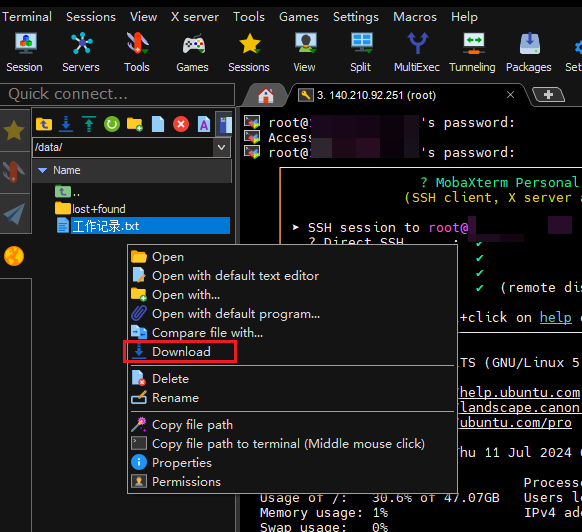Open the Settings menu
The image size is (582, 532).
(356, 17)
